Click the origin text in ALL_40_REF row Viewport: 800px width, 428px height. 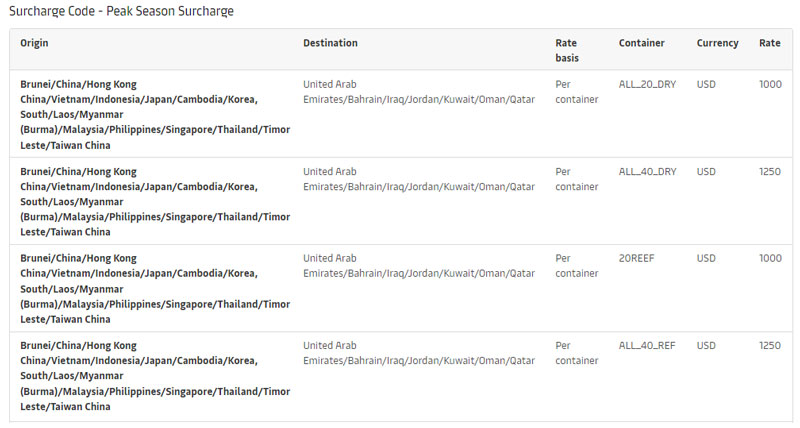pyautogui.click(x=155, y=376)
